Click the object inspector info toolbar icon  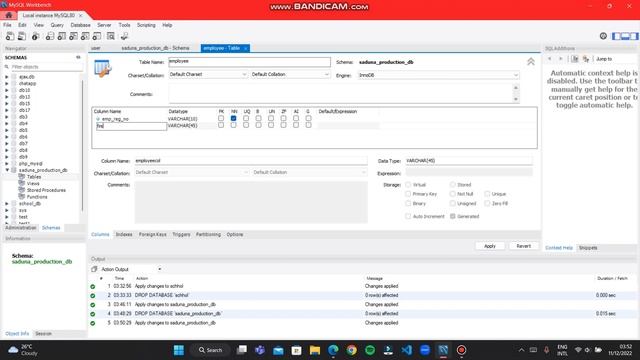coord(36,36)
